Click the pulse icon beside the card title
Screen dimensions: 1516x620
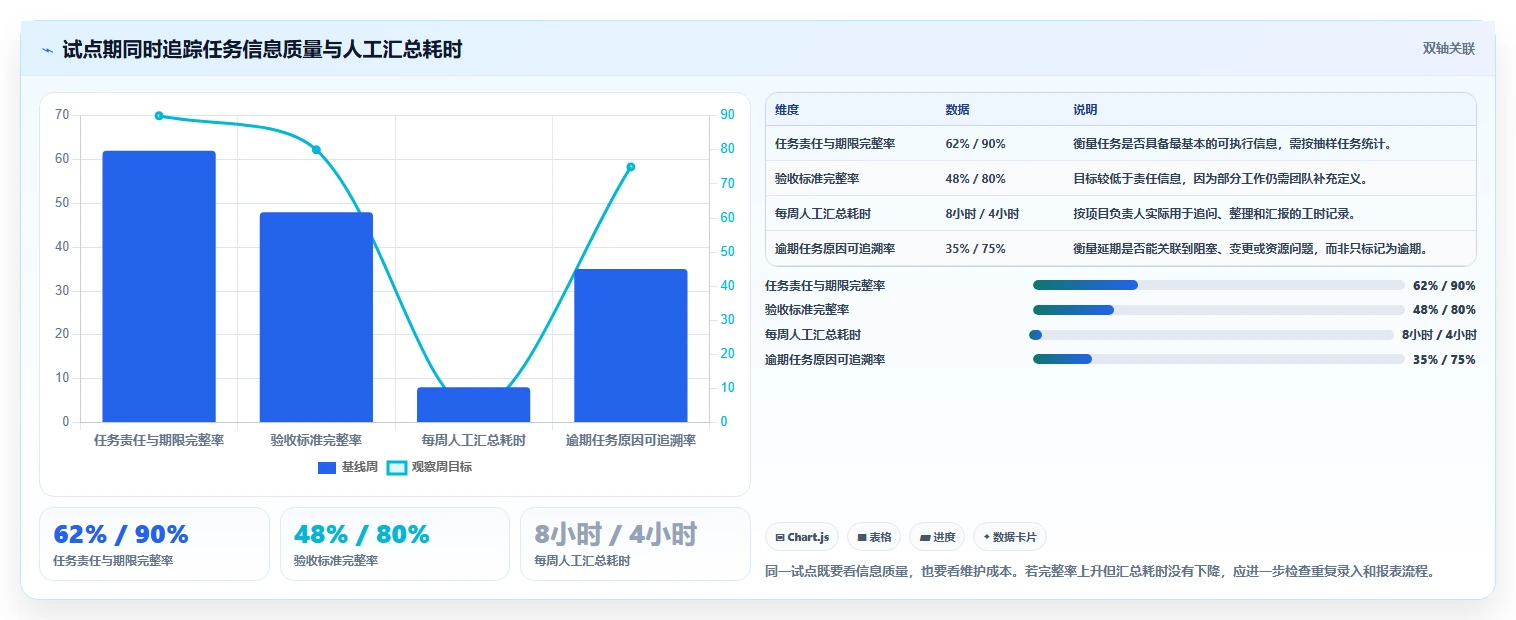tap(48, 49)
